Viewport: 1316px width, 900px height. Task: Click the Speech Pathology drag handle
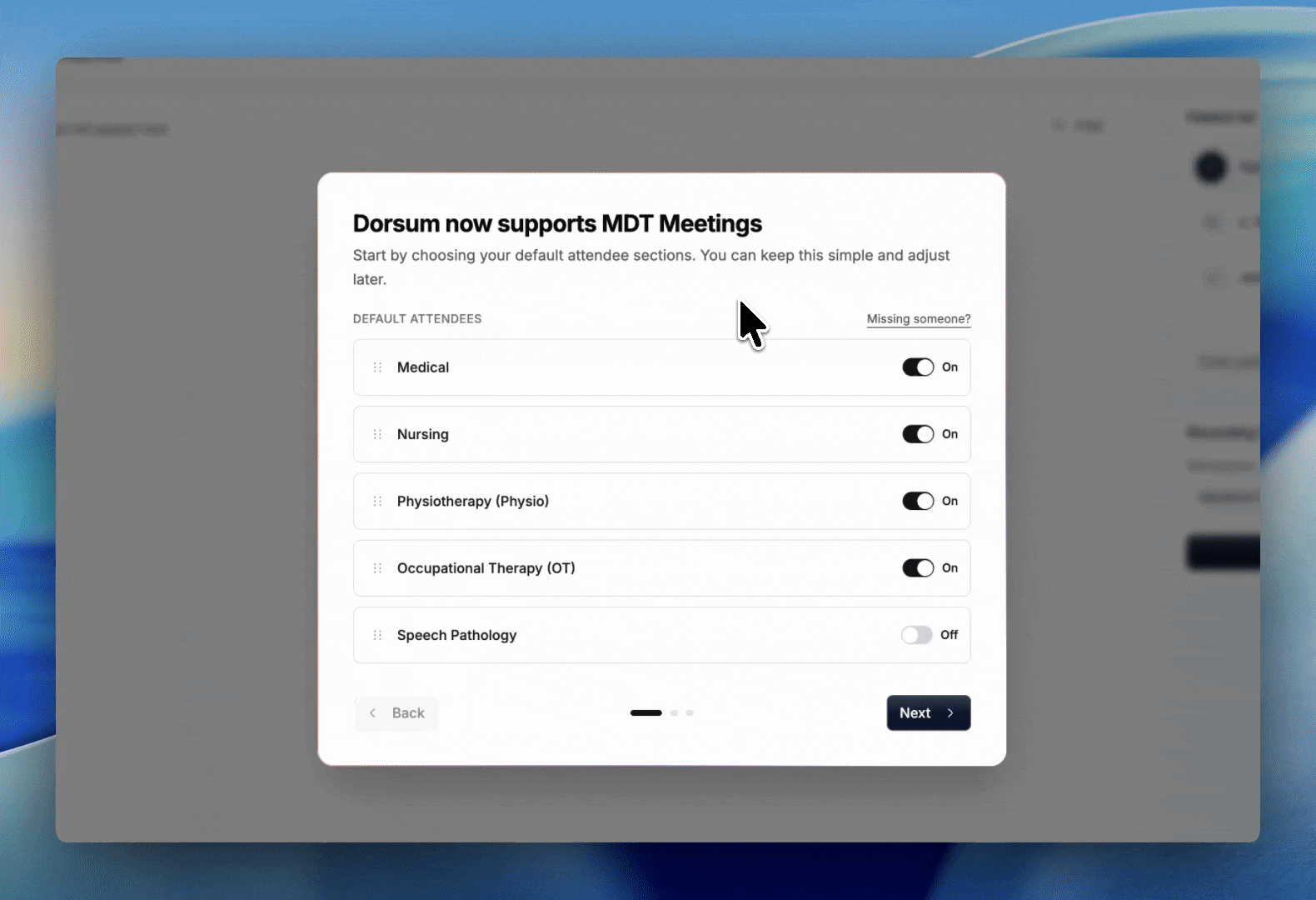377,635
